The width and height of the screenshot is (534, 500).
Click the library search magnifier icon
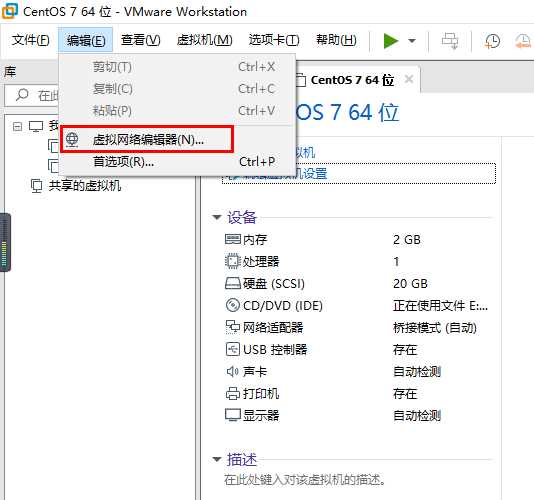tap(22, 95)
